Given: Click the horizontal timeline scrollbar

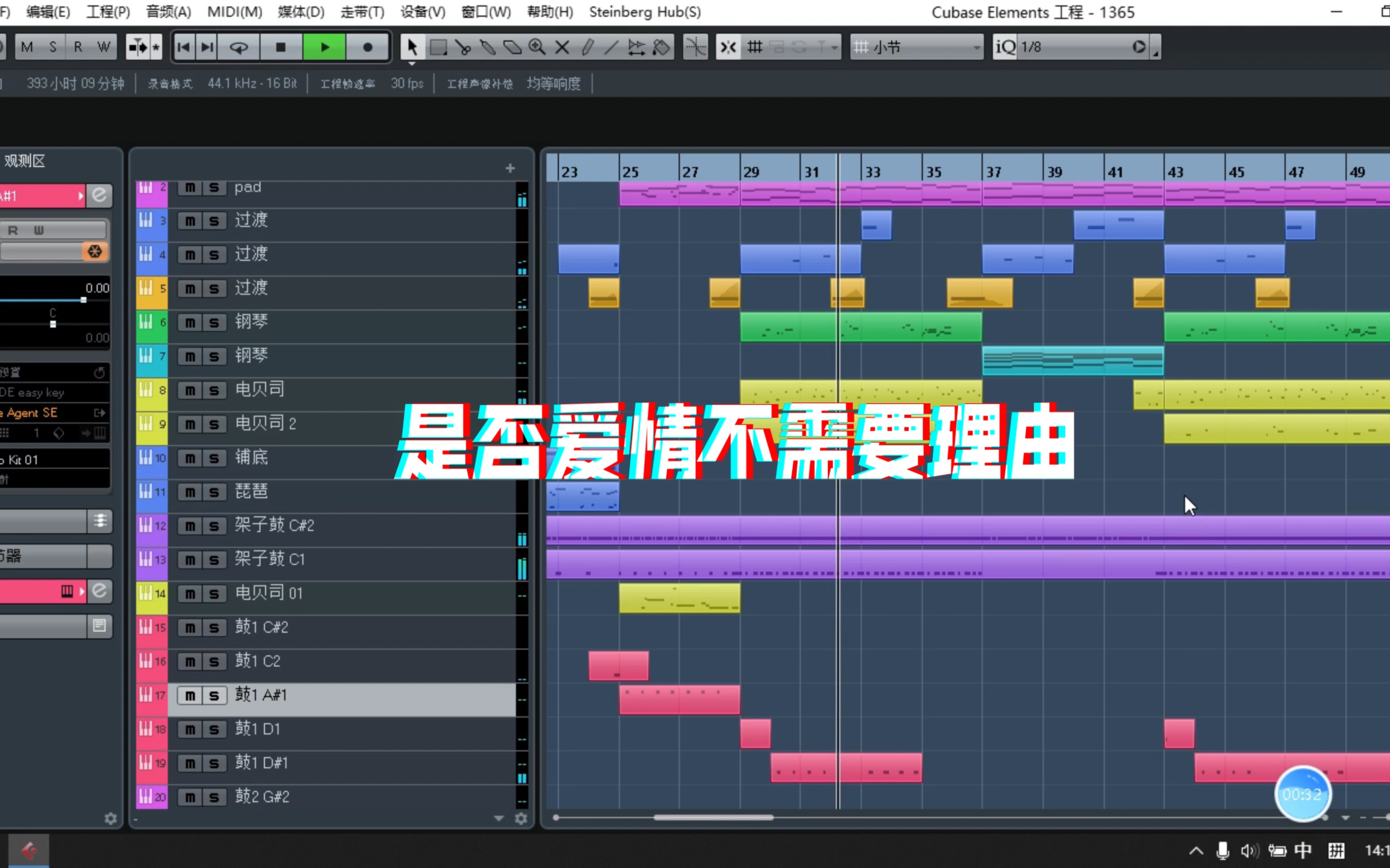Looking at the screenshot, I should click(x=713, y=817).
